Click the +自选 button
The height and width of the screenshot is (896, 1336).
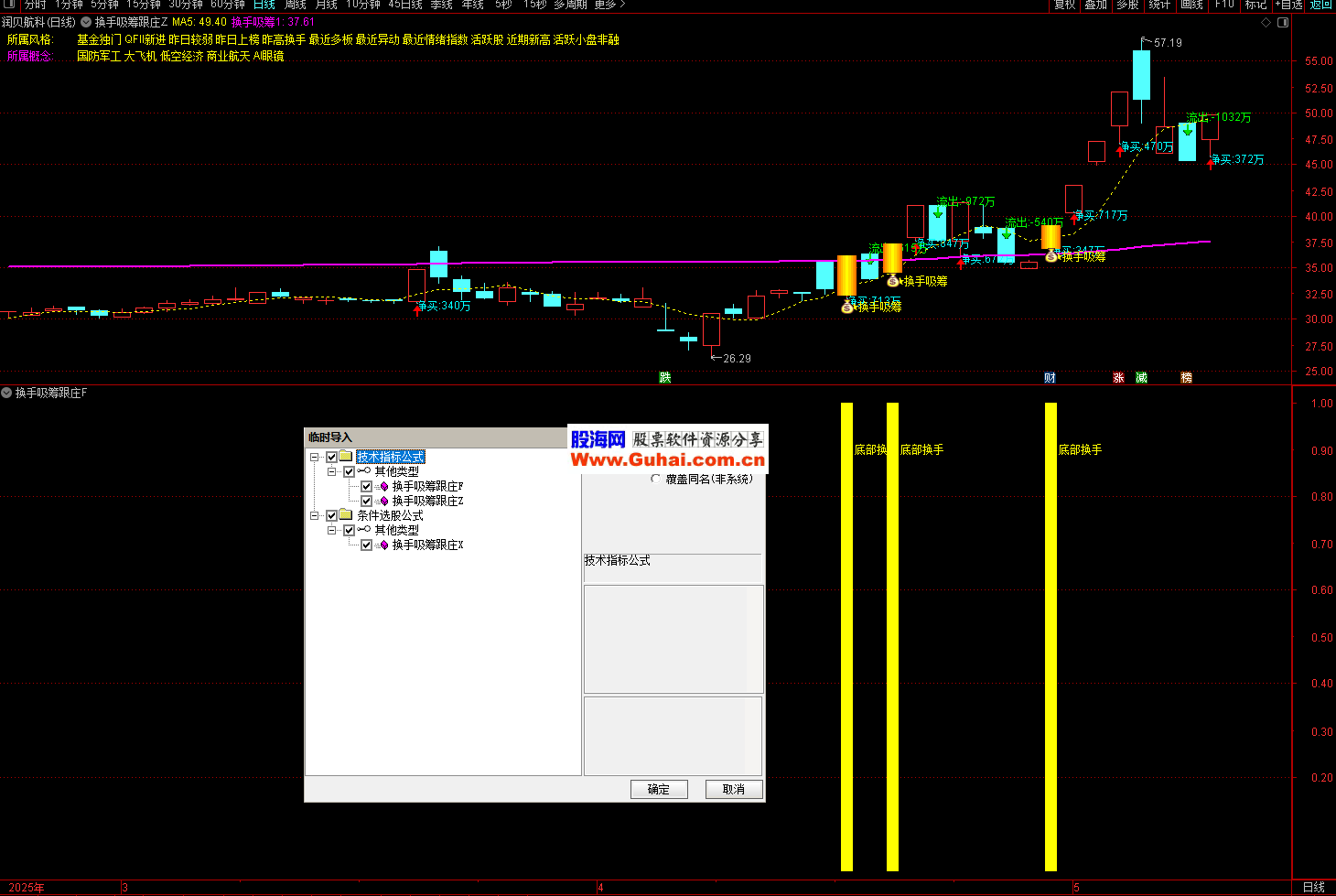[1288, 5]
